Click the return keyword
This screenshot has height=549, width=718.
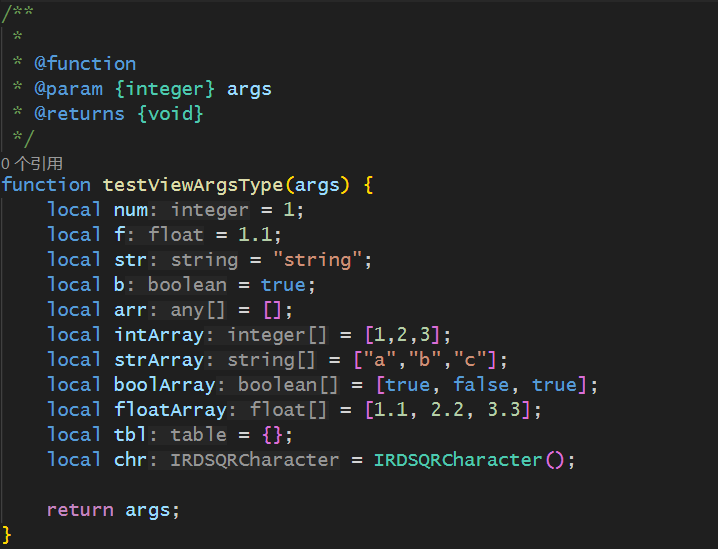pyautogui.click(x=80, y=510)
